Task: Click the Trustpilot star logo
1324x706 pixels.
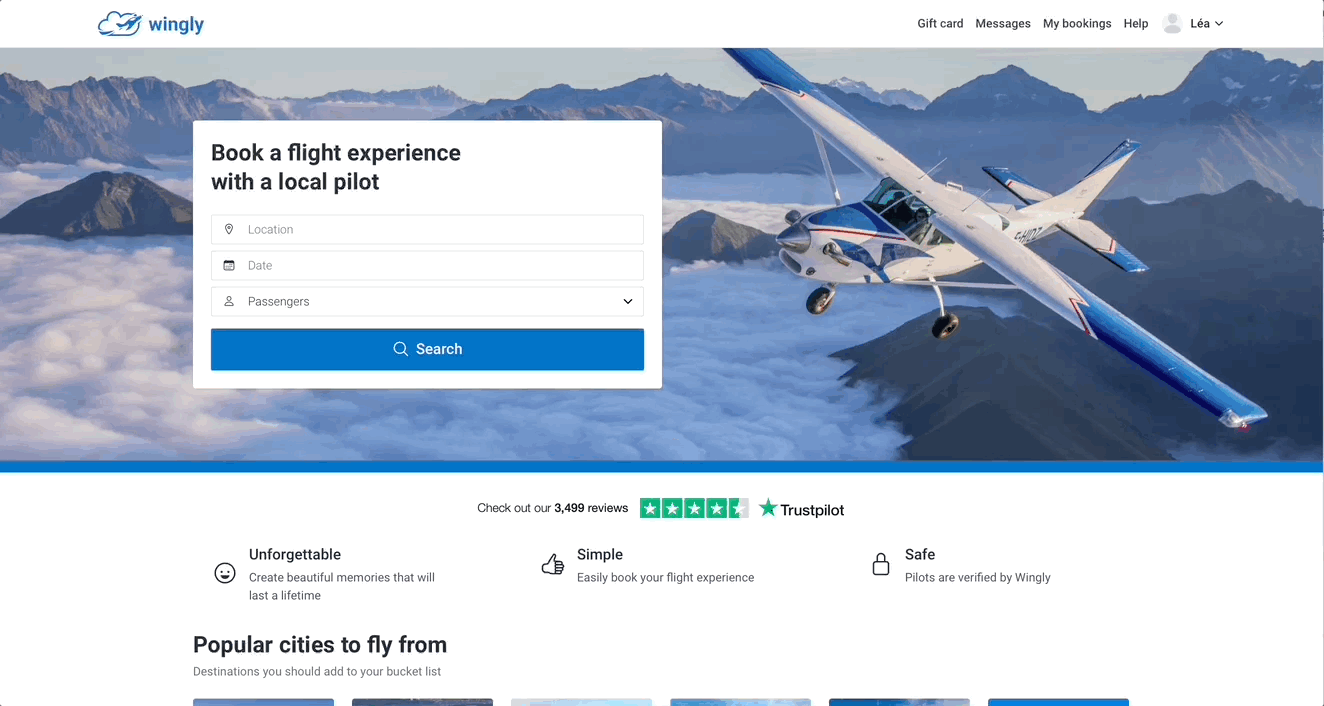Action: (768, 508)
